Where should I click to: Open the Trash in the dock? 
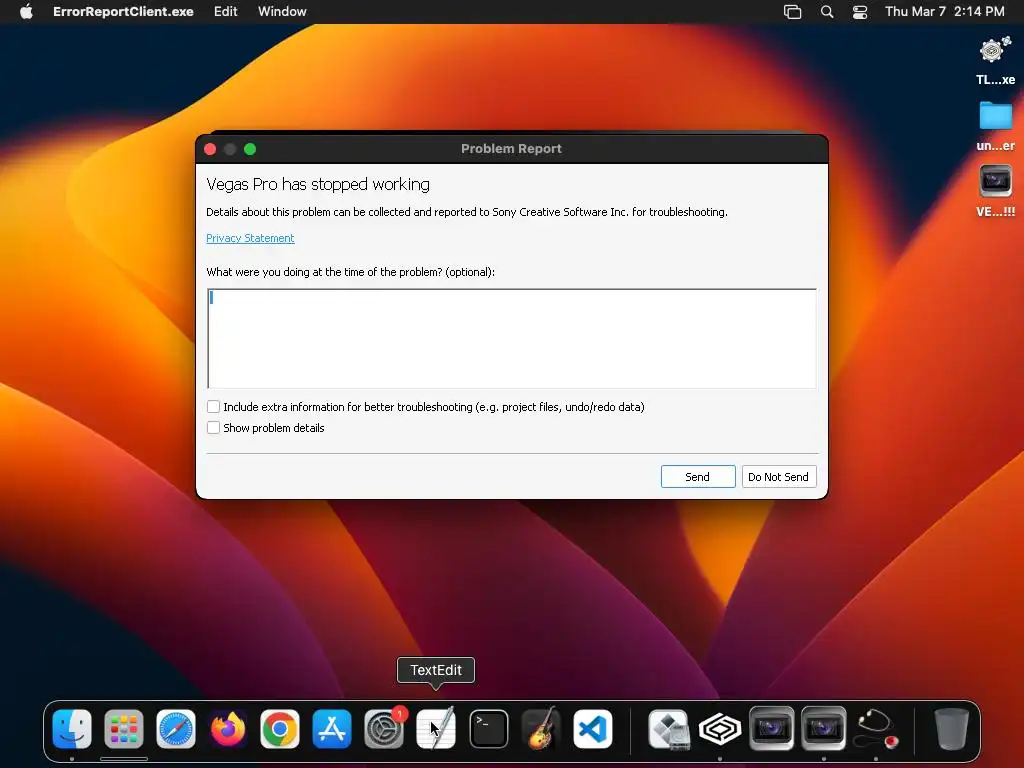952,729
